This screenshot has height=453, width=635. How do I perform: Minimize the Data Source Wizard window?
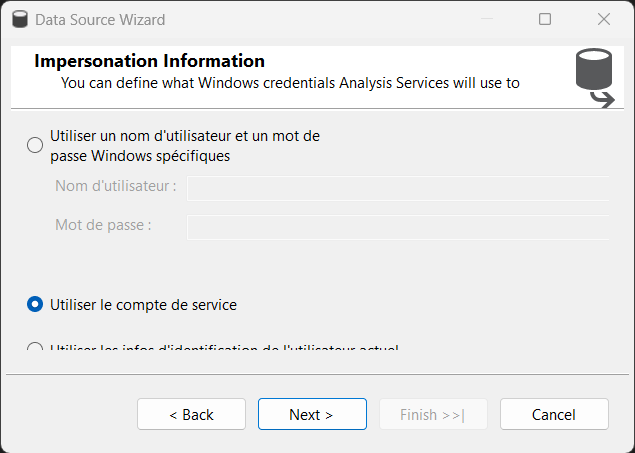click(487, 19)
